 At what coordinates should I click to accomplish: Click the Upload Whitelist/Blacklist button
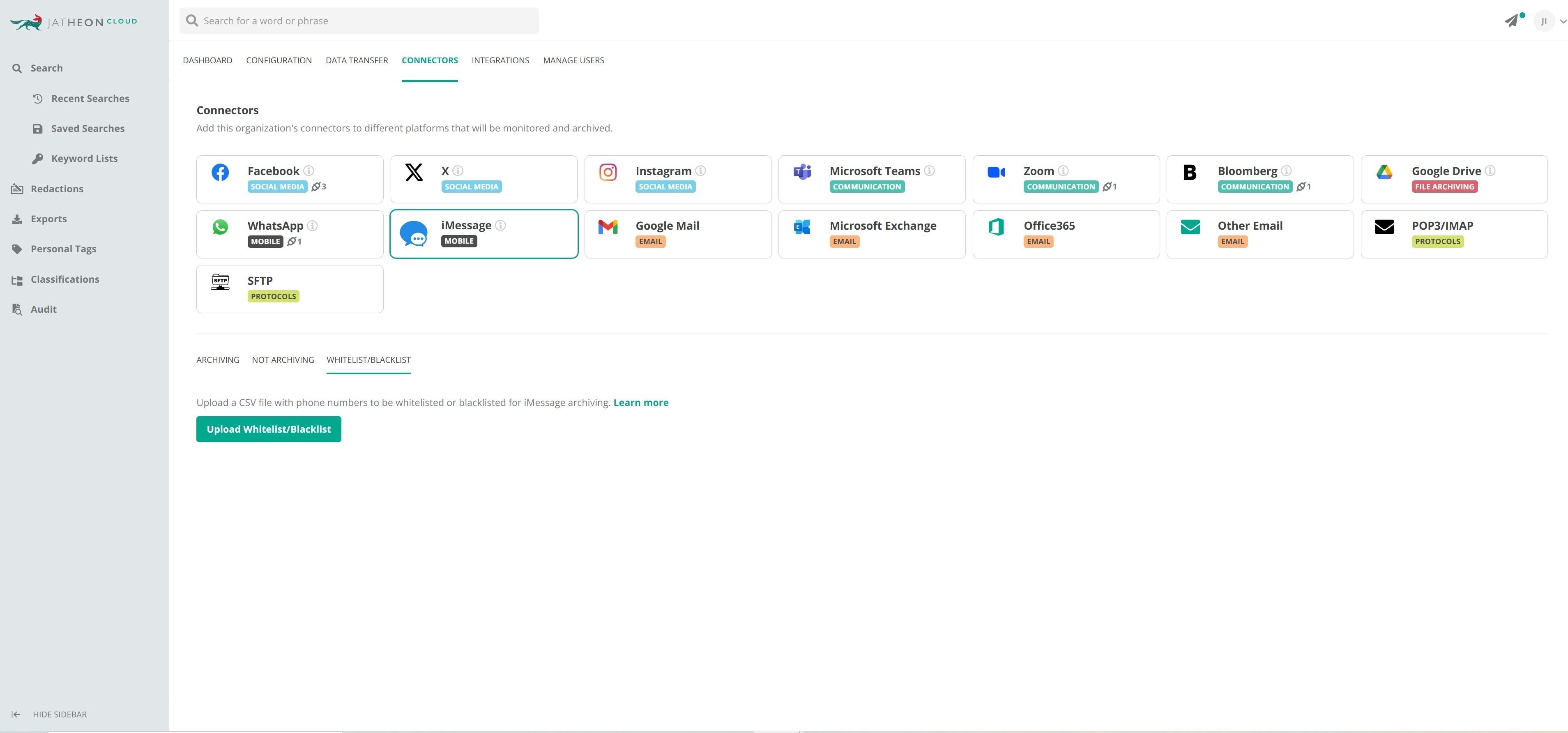coord(268,429)
